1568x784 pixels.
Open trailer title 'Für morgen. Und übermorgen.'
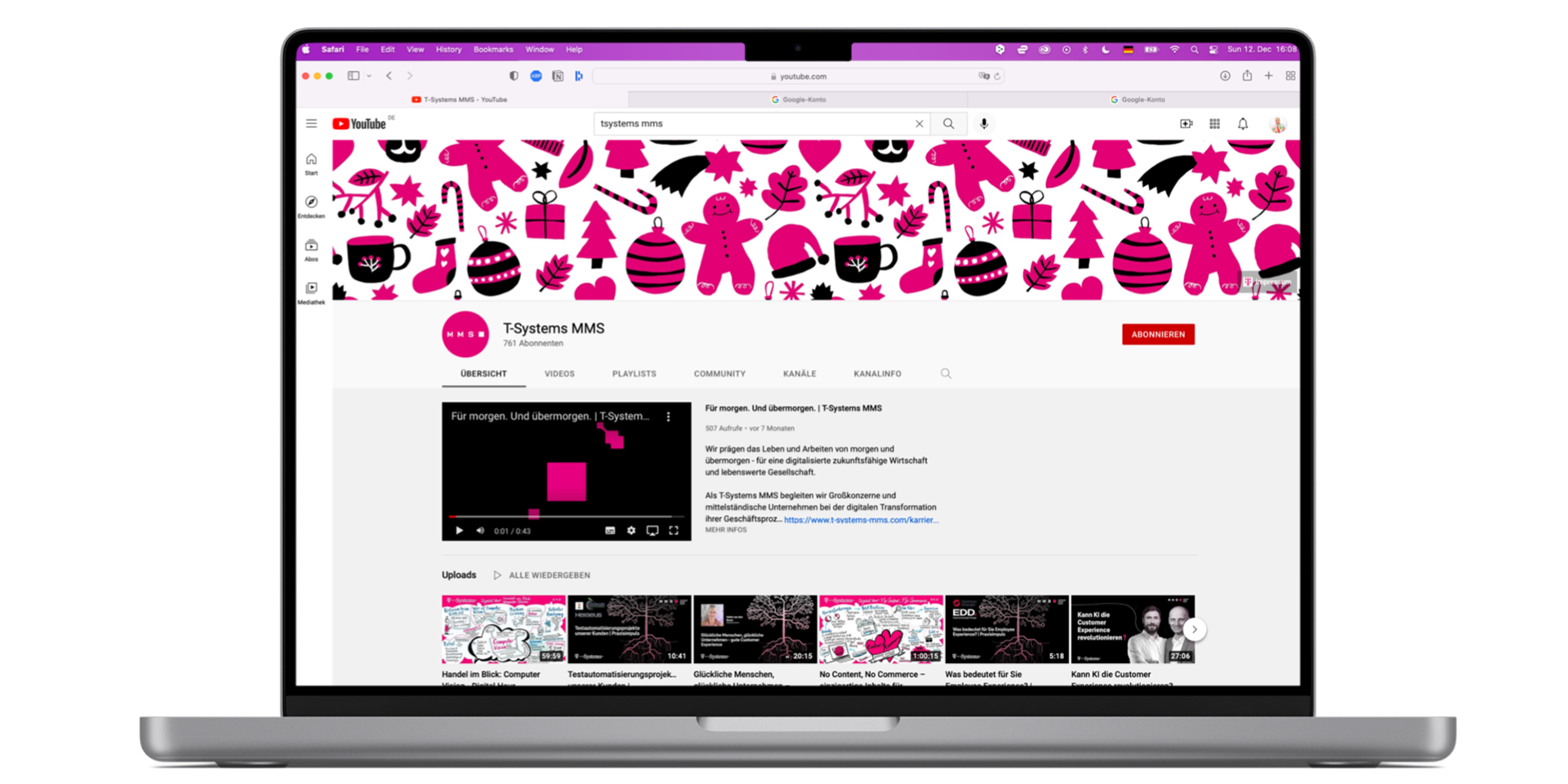(x=793, y=408)
